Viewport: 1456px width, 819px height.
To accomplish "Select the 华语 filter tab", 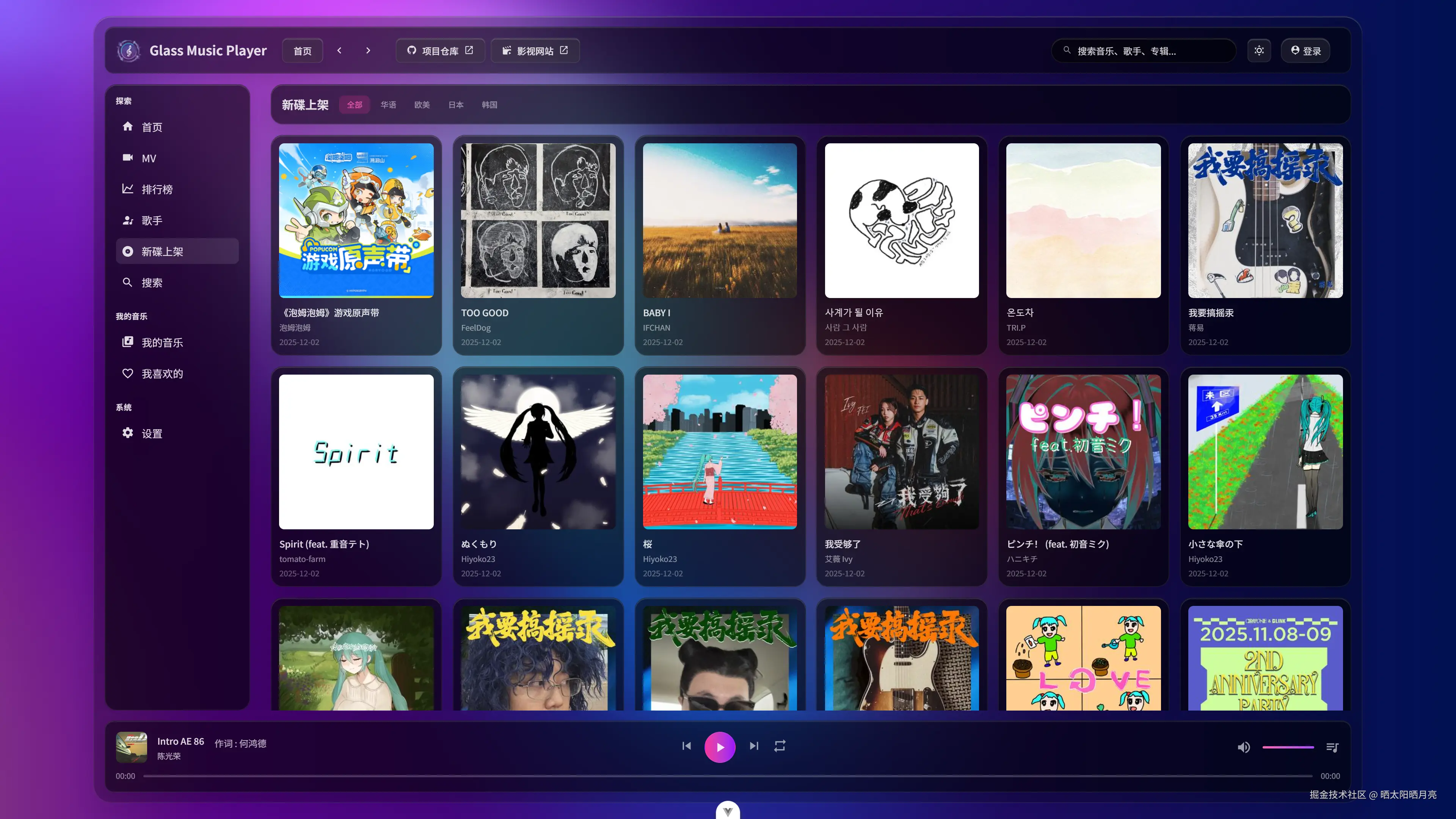I will tap(388, 105).
